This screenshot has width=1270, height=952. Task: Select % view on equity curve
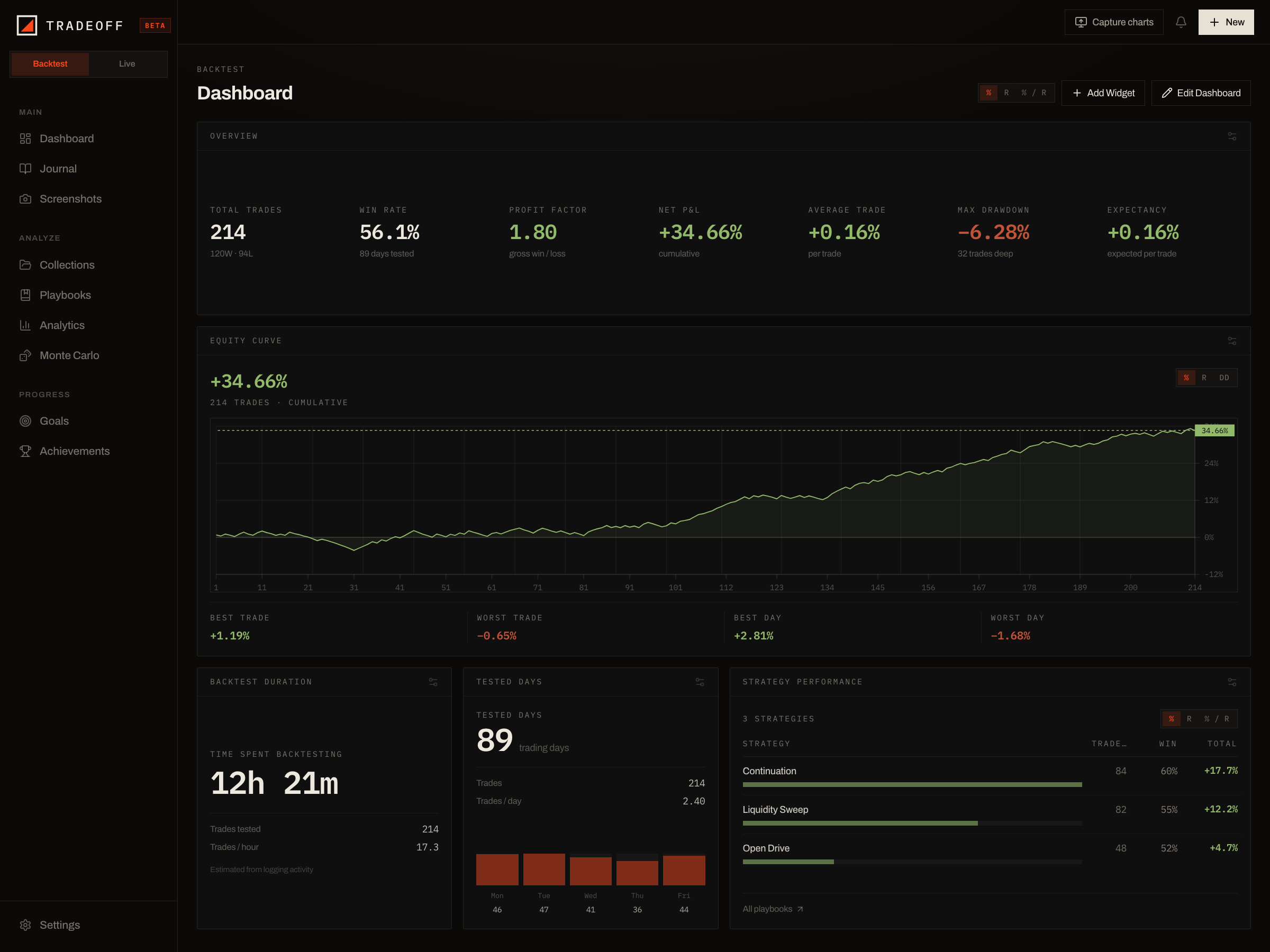click(1186, 378)
